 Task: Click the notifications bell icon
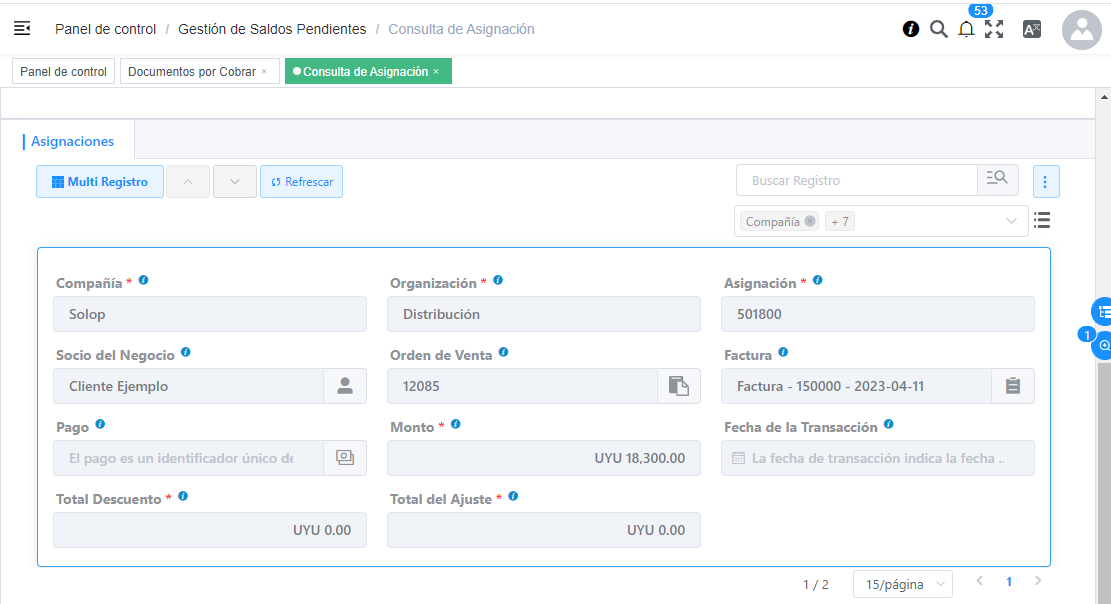point(966,30)
